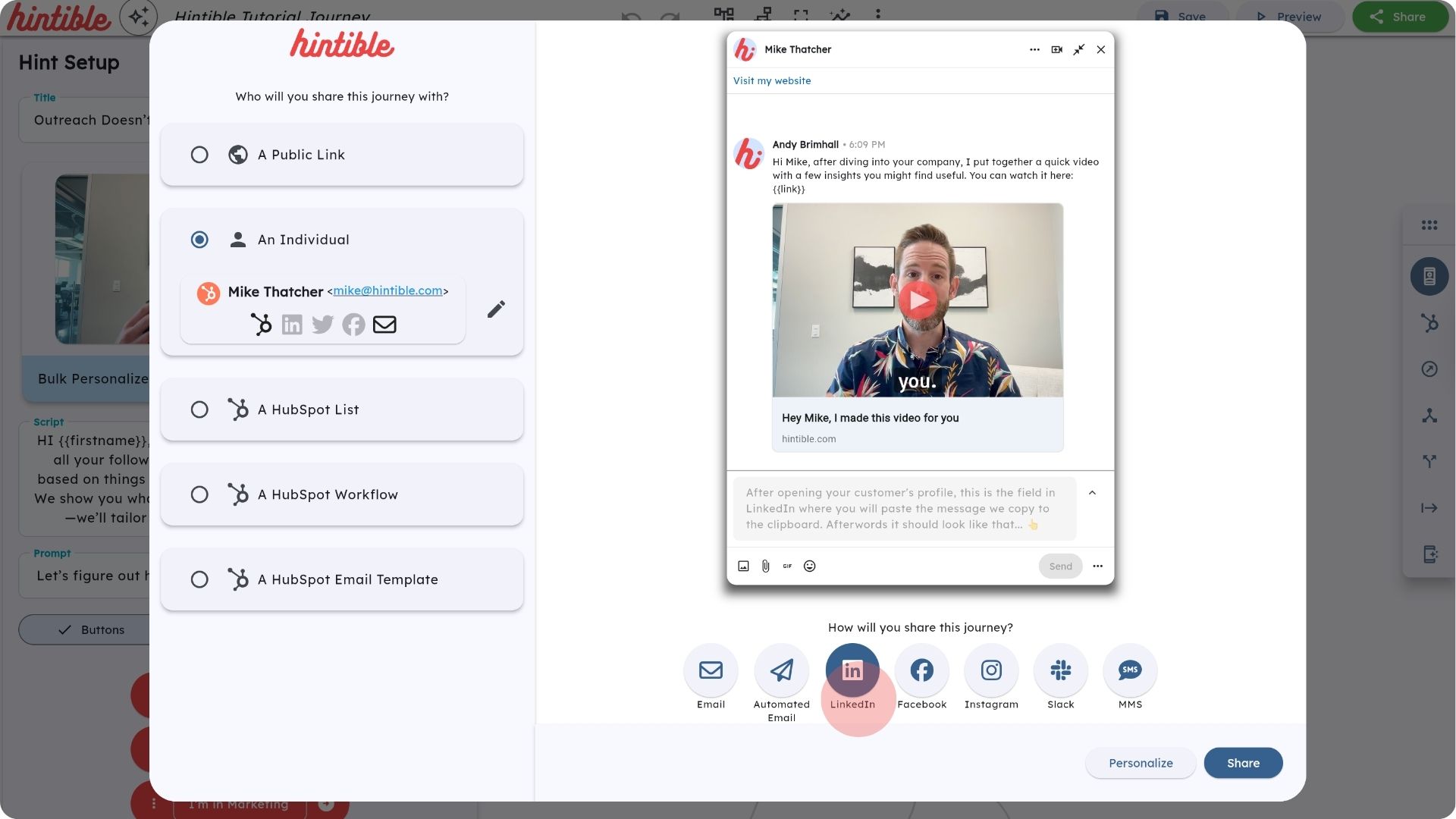Click the GIF icon in the chat composer
The height and width of the screenshot is (819, 1456).
coord(787,566)
